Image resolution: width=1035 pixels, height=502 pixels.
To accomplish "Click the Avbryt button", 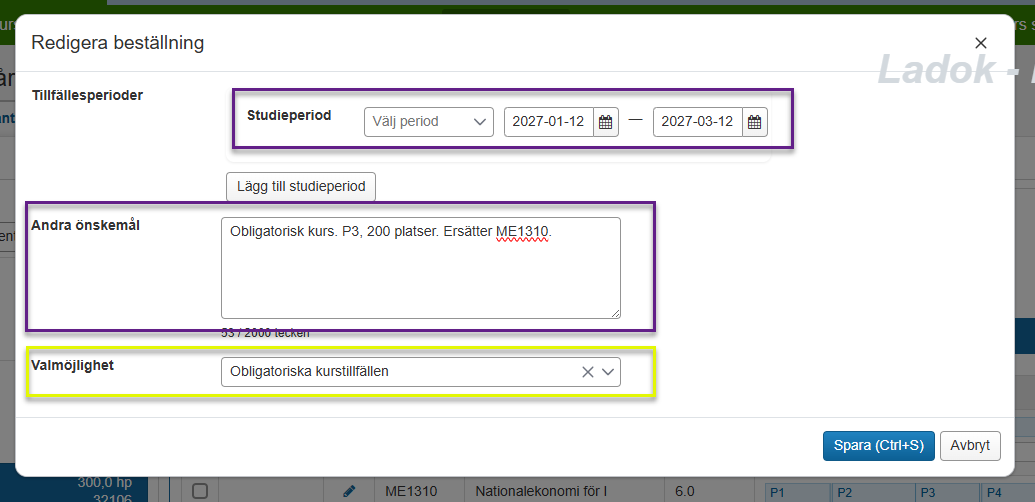I will [x=970, y=445].
